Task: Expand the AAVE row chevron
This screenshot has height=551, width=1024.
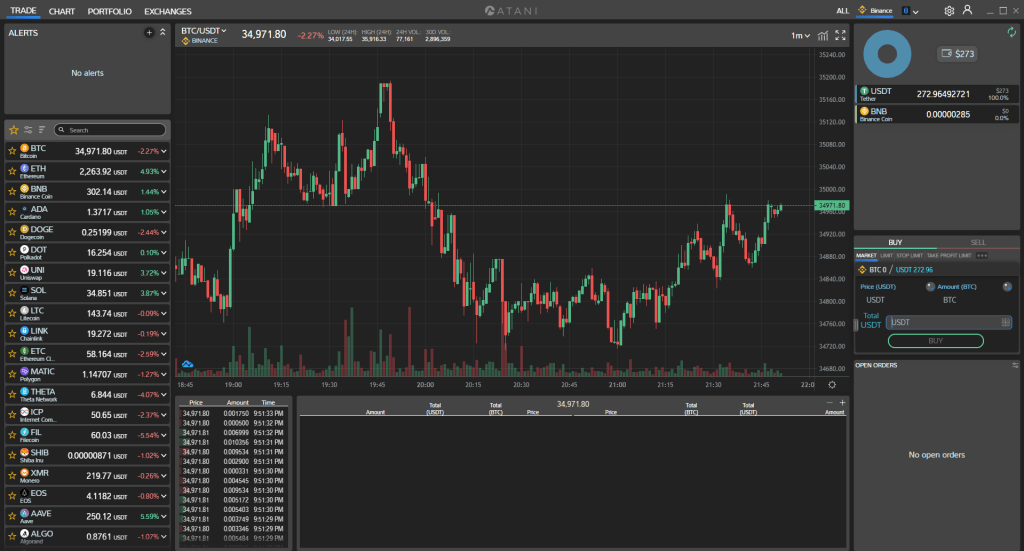Action: pyautogui.click(x=164, y=516)
